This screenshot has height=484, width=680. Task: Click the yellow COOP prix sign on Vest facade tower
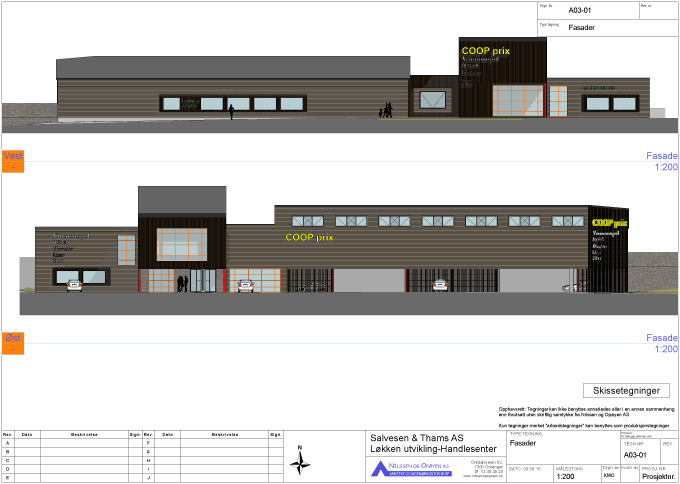tap(486, 51)
